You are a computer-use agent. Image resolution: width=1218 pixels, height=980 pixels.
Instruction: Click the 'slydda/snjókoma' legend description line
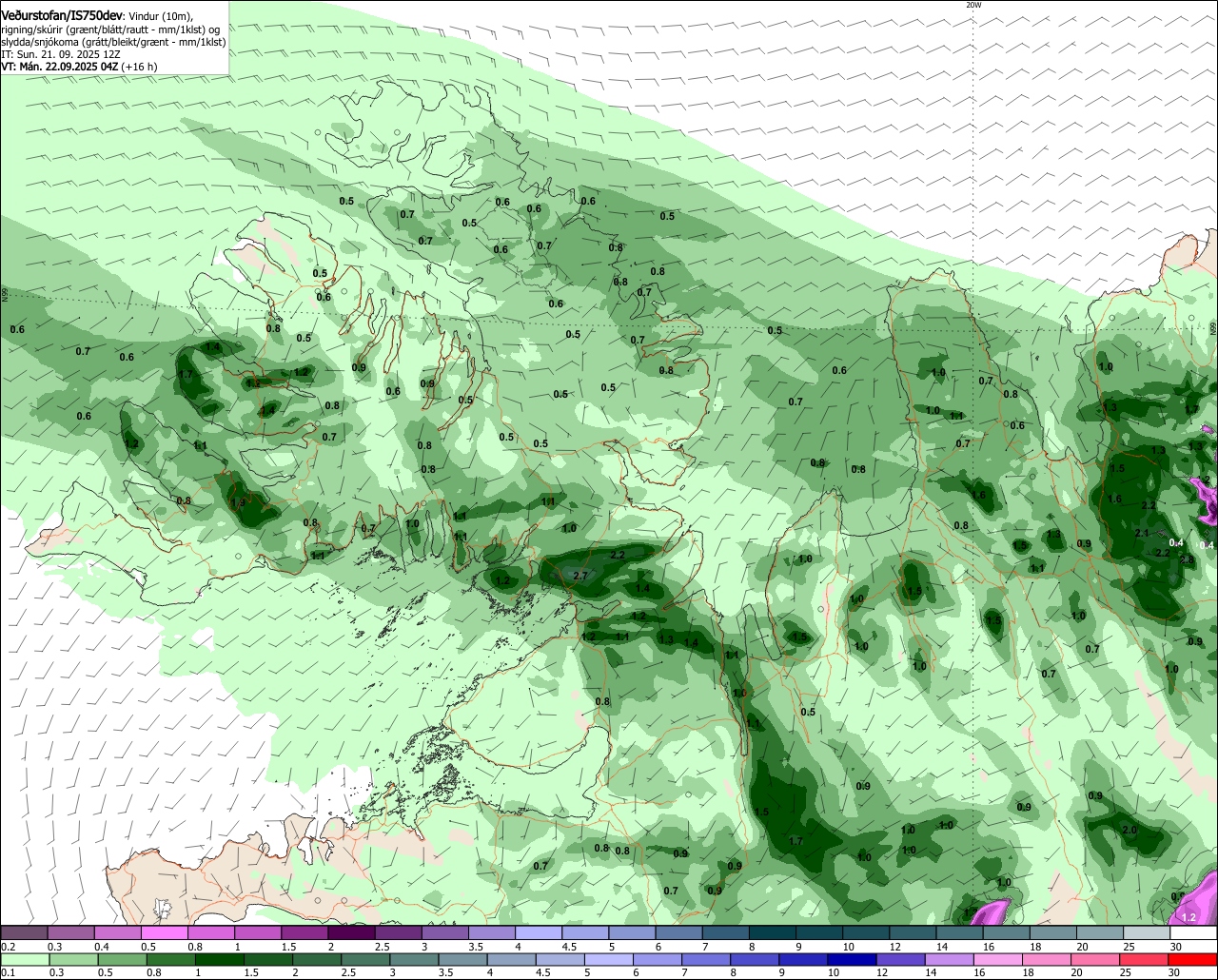click(x=113, y=42)
